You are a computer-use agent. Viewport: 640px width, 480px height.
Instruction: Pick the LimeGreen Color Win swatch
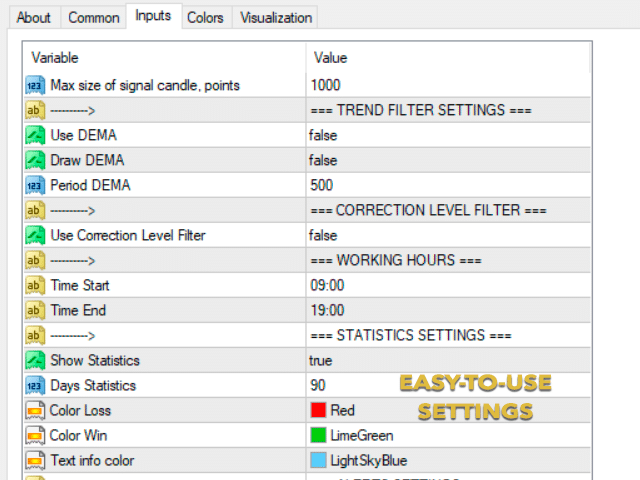(318, 435)
